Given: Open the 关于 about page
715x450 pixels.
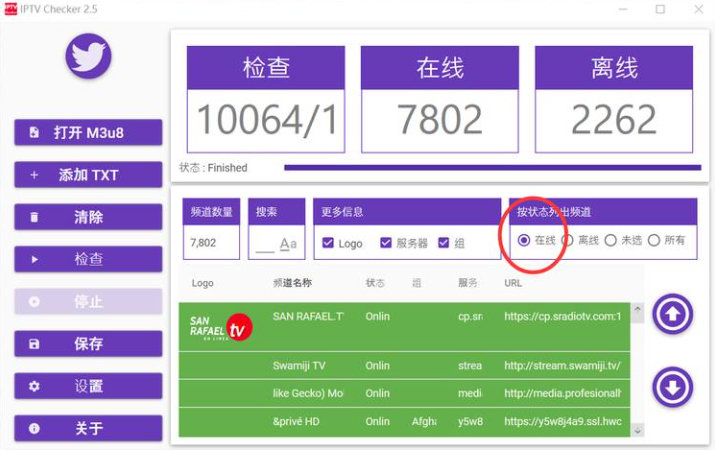Looking at the screenshot, I should pos(88,428).
